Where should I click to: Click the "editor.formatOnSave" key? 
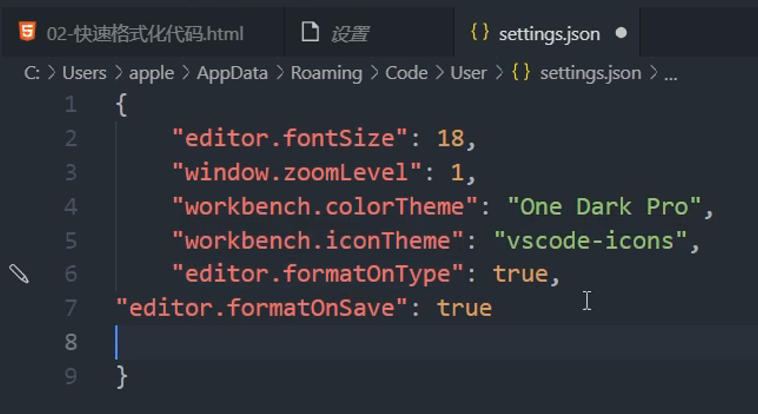point(262,308)
